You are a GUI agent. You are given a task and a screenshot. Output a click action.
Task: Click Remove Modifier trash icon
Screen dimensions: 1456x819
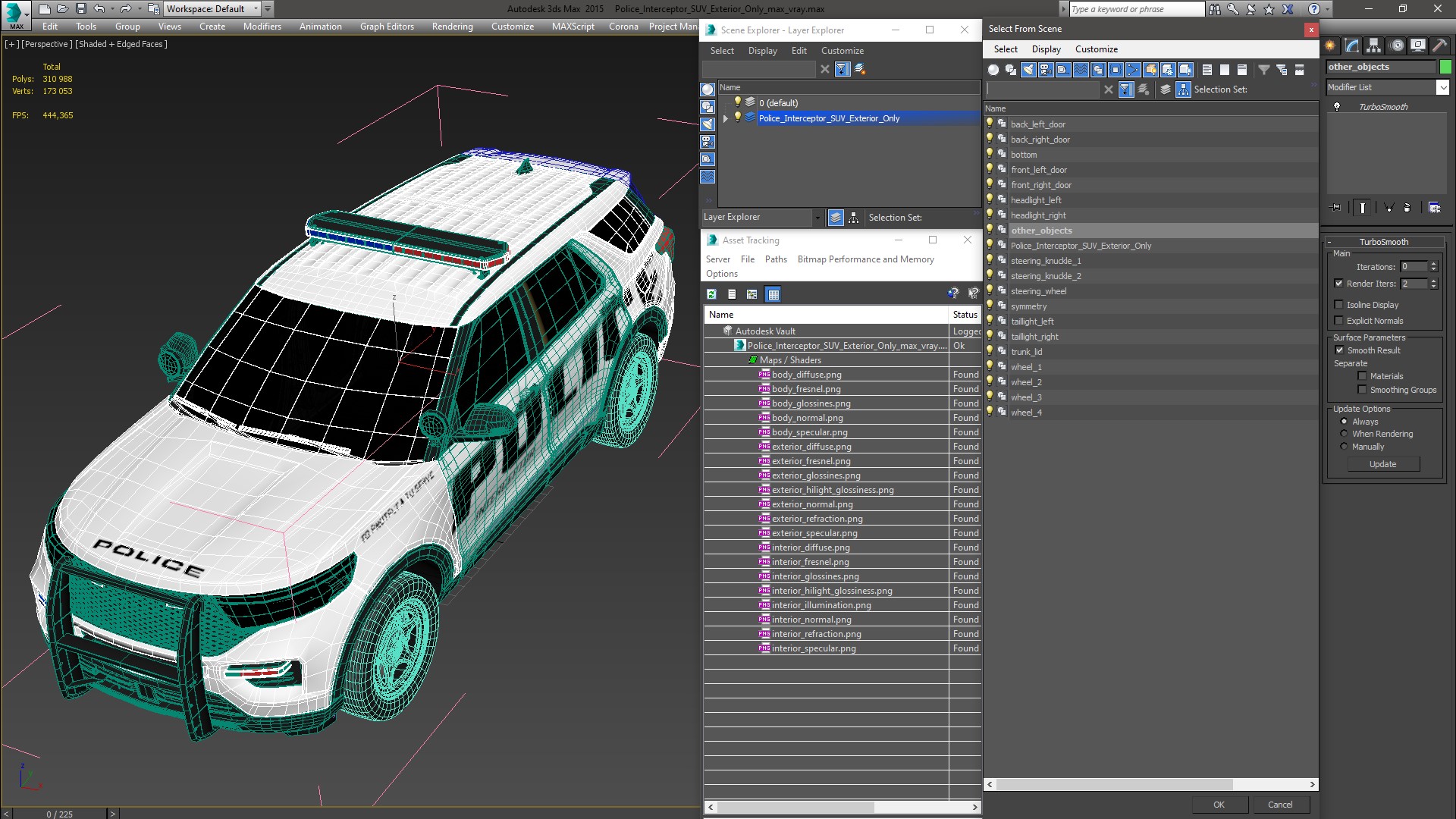(x=1407, y=207)
